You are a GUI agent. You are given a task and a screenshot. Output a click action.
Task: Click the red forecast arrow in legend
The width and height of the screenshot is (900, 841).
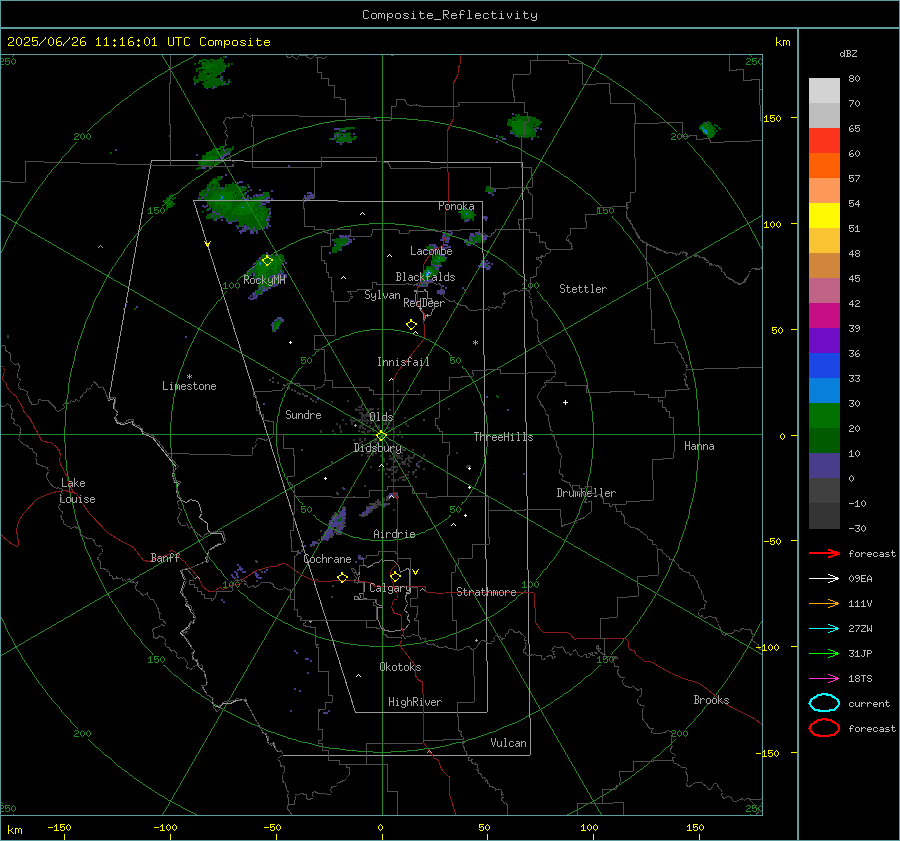tap(824, 553)
